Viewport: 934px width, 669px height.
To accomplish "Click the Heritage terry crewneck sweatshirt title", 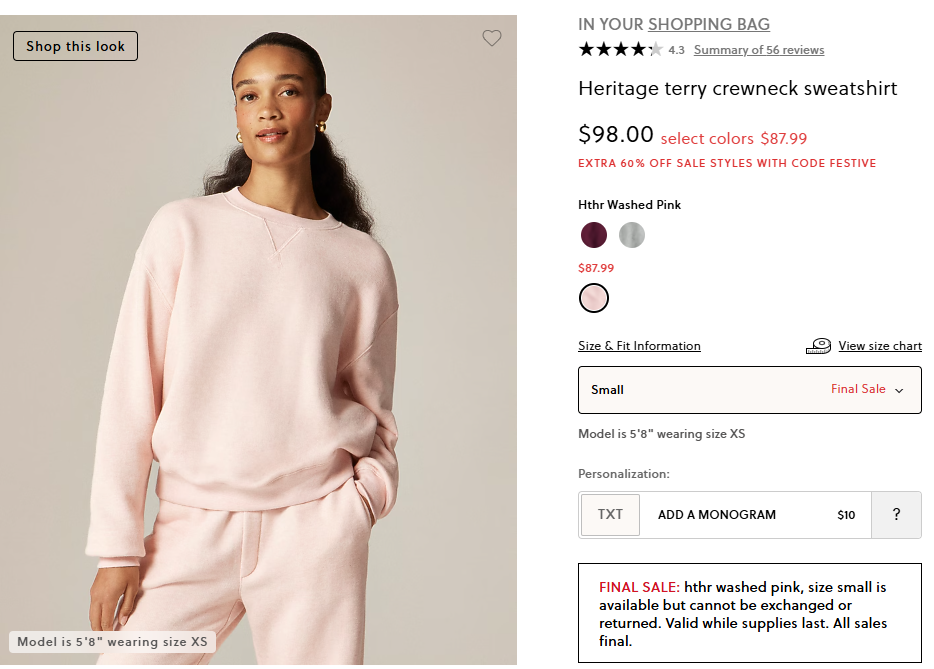I will (x=738, y=88).
